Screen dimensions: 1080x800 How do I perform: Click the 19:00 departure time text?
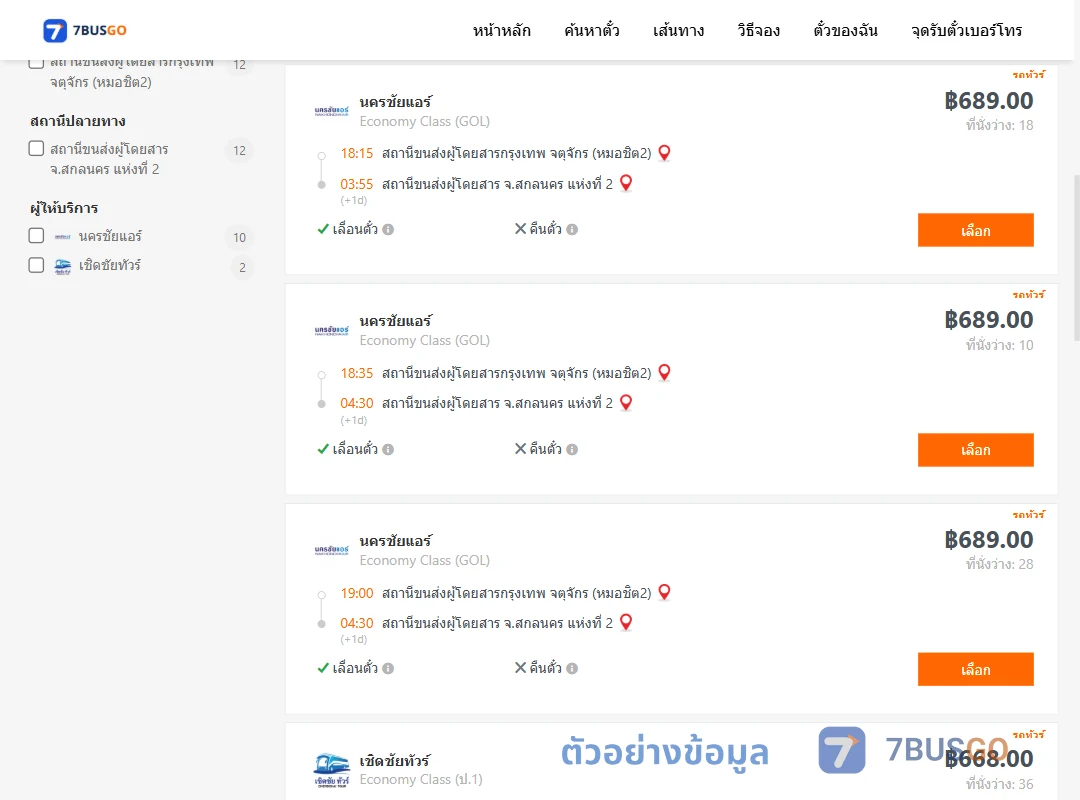point(357,593)
